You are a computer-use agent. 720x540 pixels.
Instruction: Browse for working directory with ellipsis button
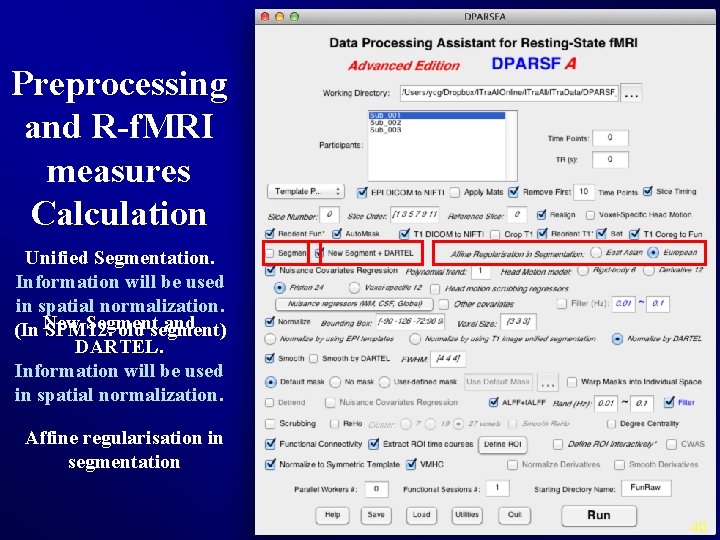pyautogui.click(x=631, y=93)
